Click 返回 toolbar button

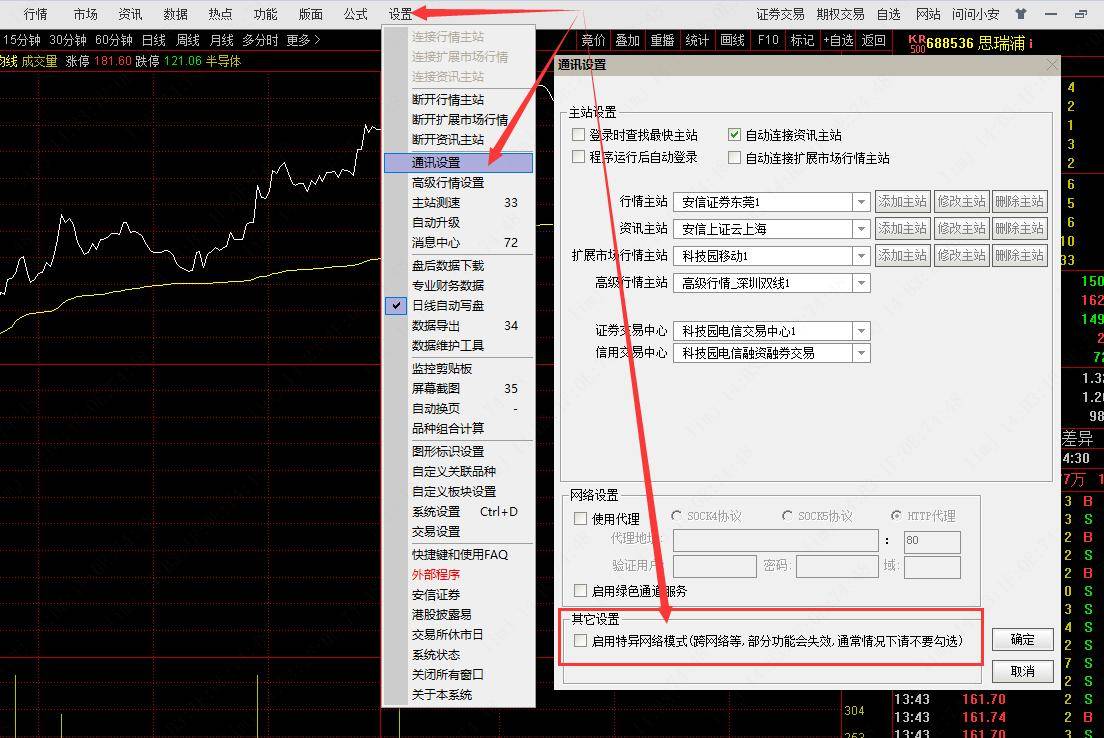point(874,40)
